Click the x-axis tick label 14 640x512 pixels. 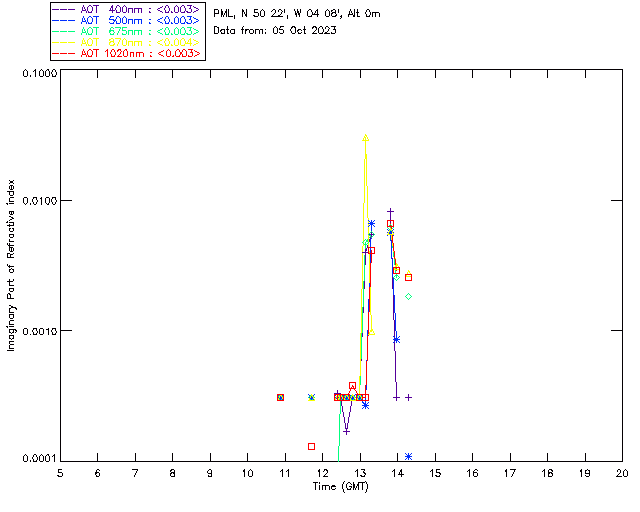tap(398, 474)
